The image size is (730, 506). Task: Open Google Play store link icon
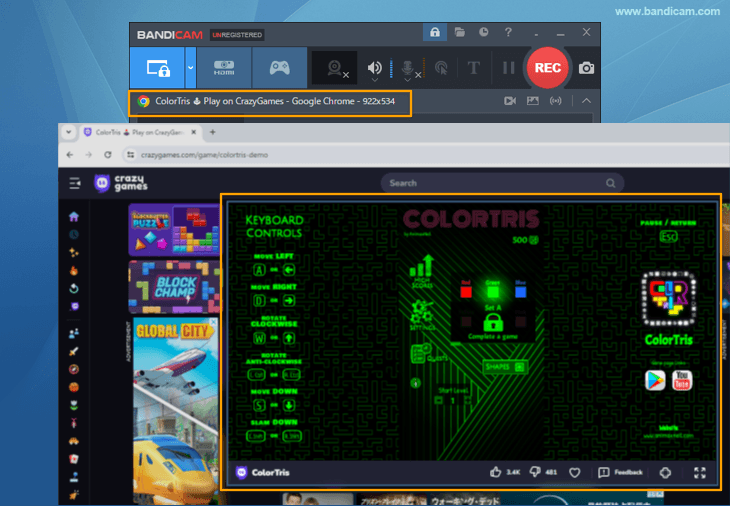click(x=655, y=380)
